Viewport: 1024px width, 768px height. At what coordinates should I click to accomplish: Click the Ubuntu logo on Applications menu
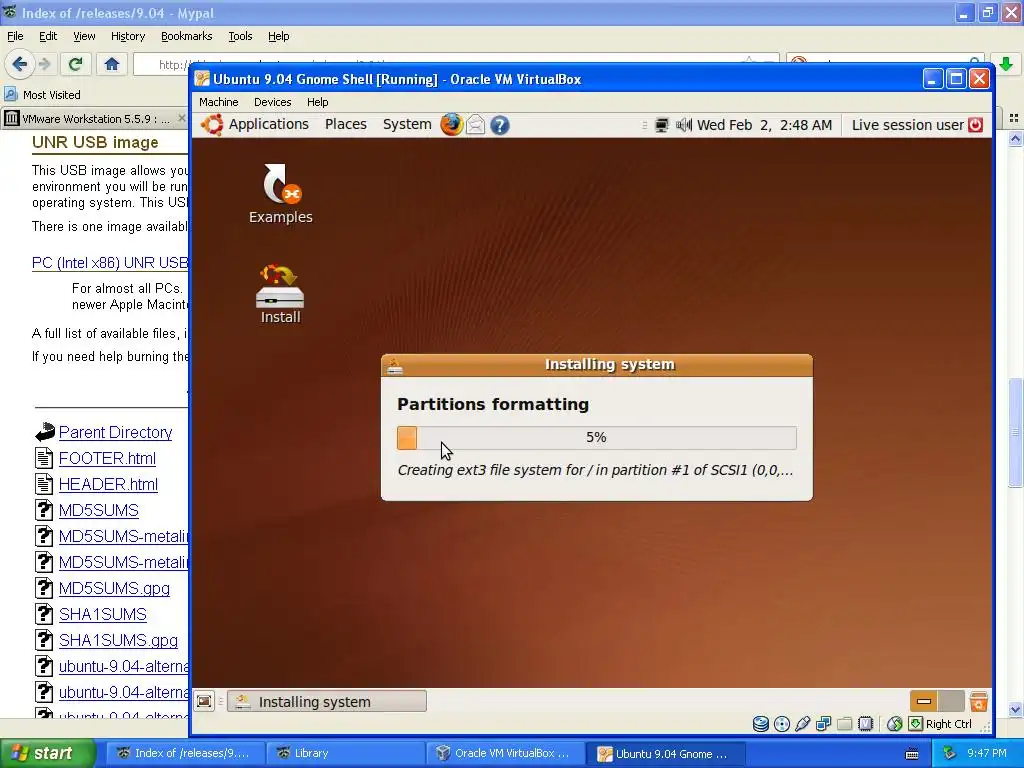[212, 125]
